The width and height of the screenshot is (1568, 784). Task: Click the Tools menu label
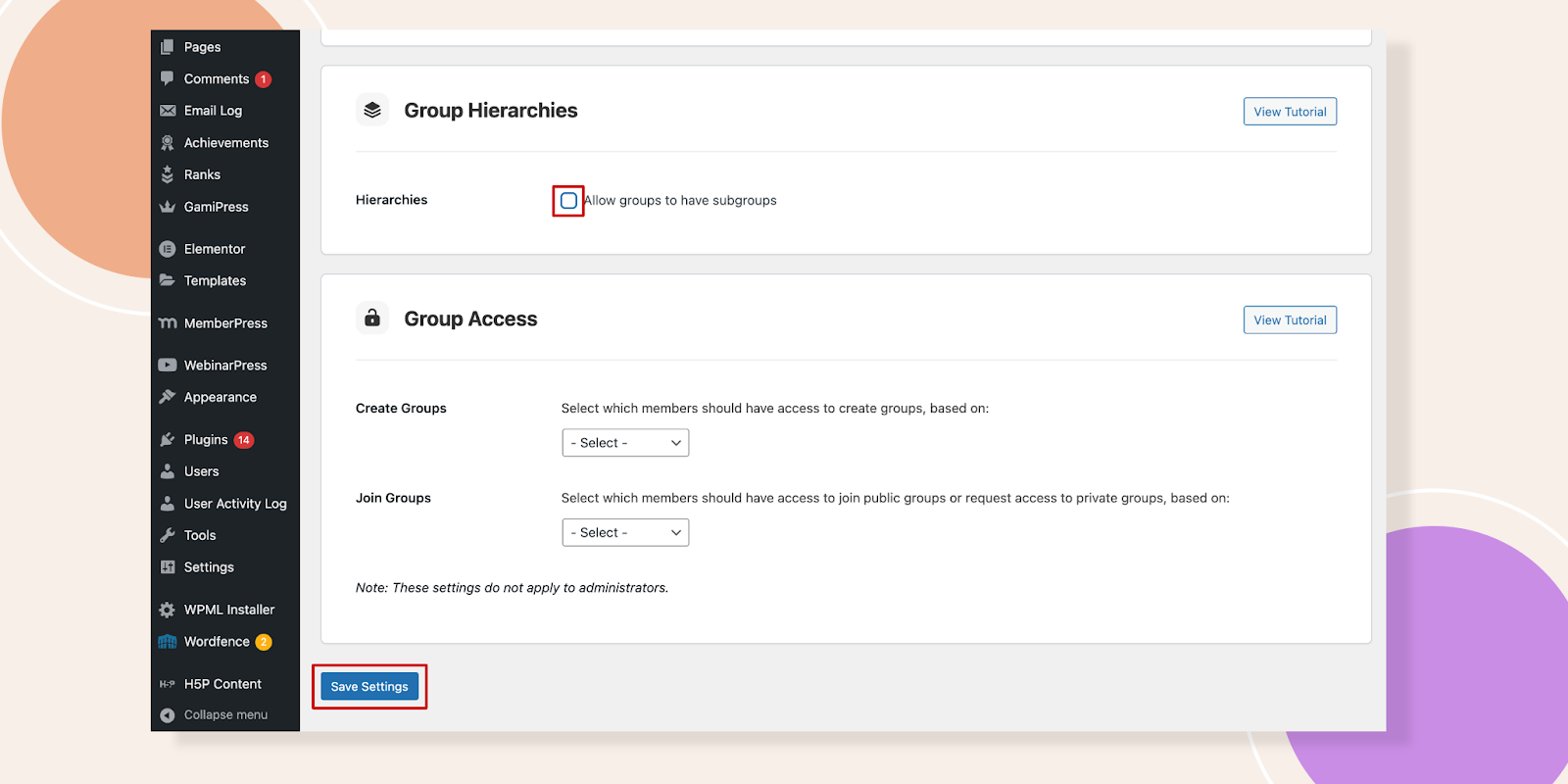click(x=200, y=535)
